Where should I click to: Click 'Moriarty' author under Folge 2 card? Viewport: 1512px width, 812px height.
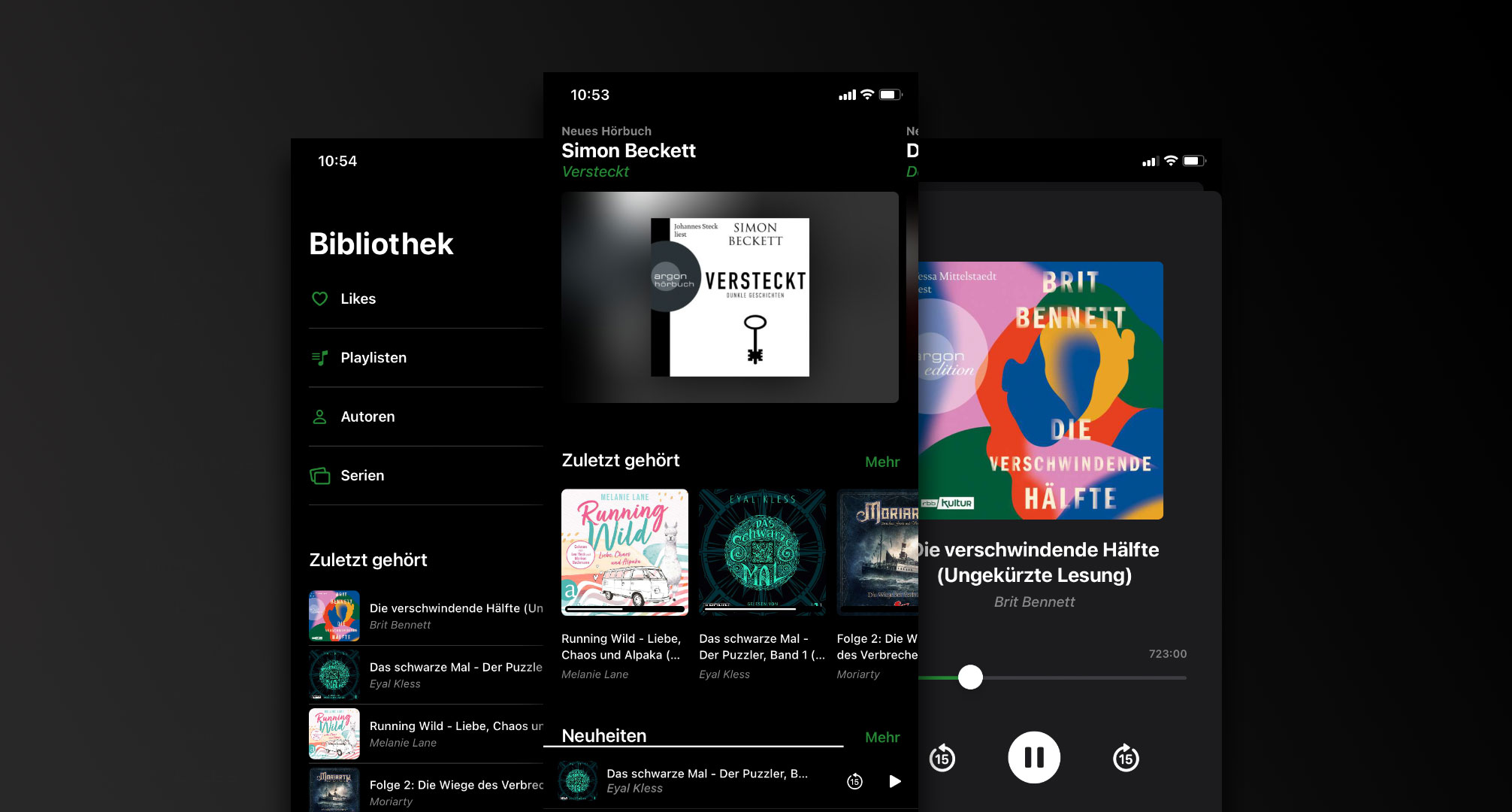point(858,674)
